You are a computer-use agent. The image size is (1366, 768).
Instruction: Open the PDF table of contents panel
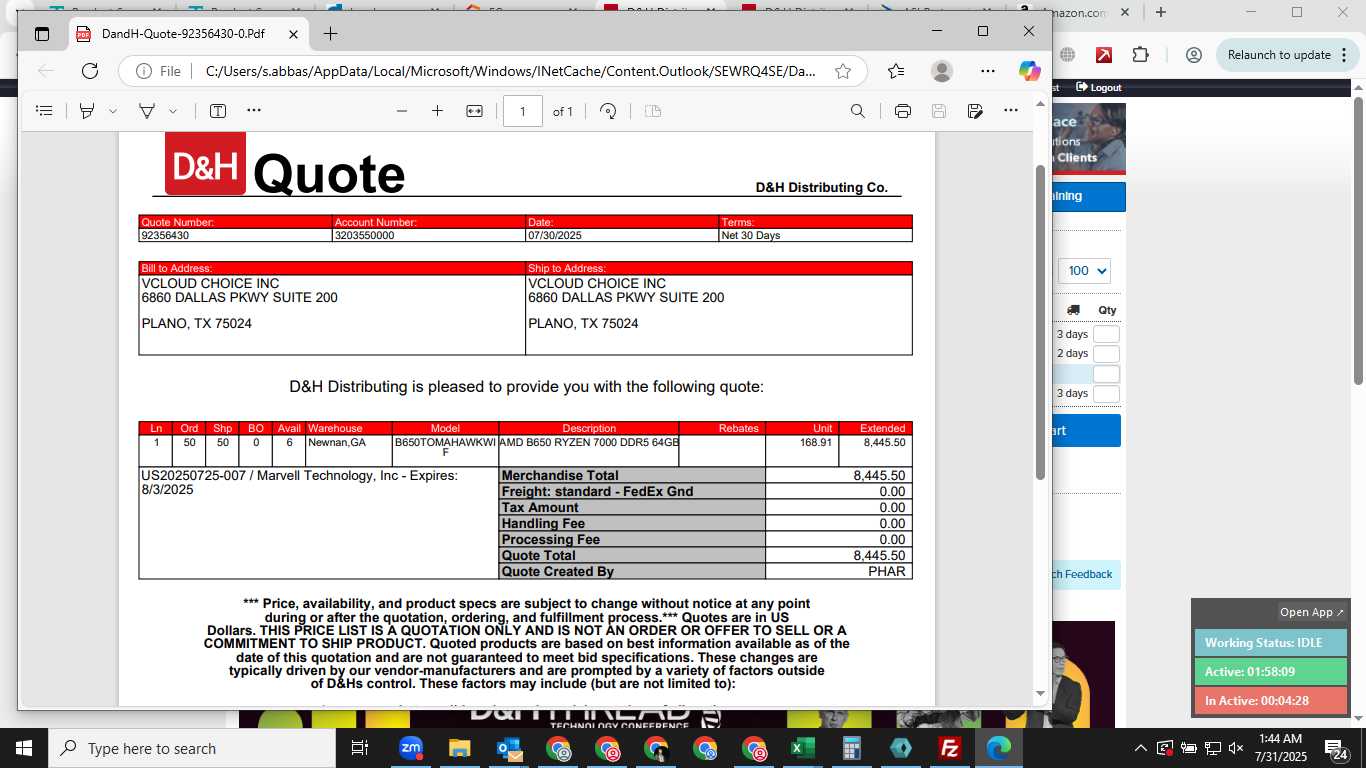(x=44, y=111)
